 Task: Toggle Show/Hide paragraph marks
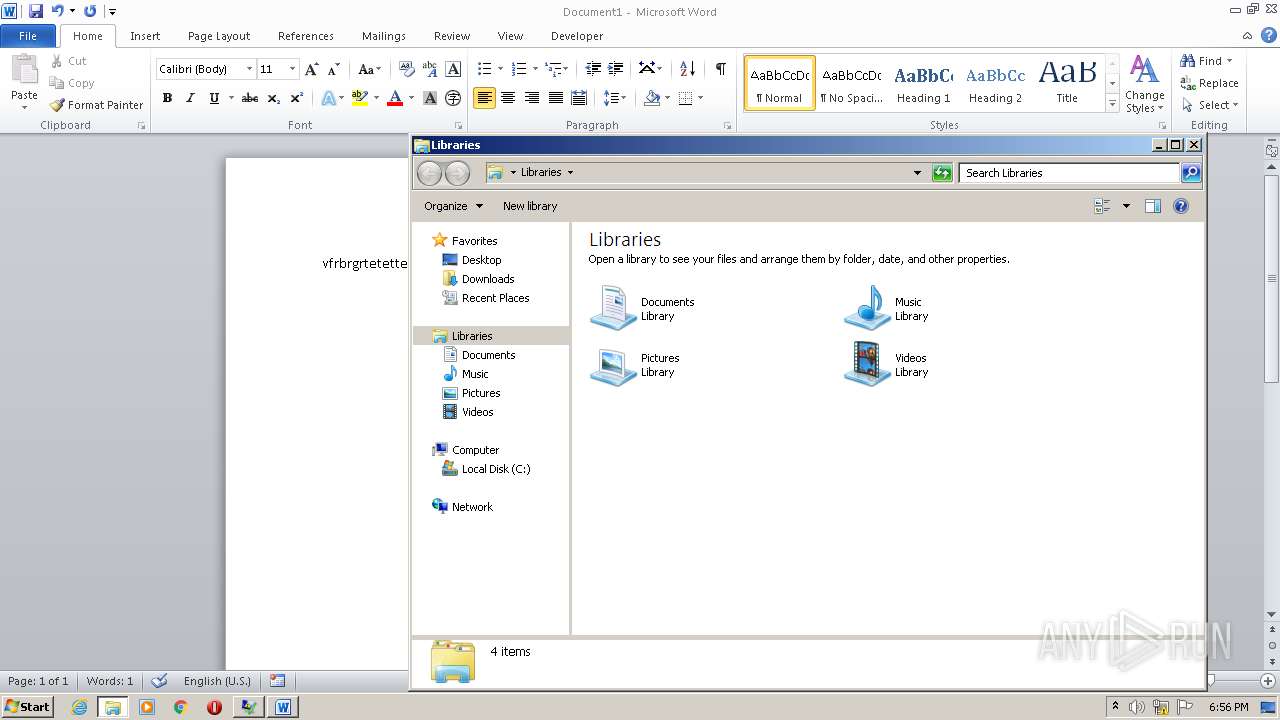[x=720, y=69]
